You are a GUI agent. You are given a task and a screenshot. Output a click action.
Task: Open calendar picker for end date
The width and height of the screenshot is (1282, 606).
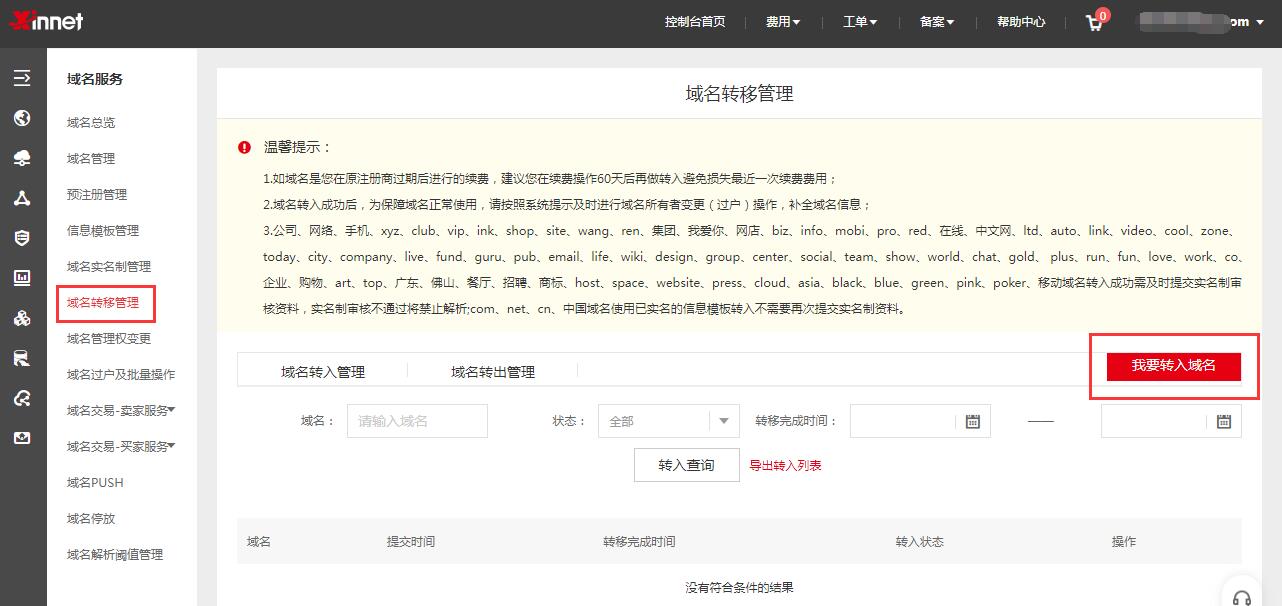pos(1223,422)
